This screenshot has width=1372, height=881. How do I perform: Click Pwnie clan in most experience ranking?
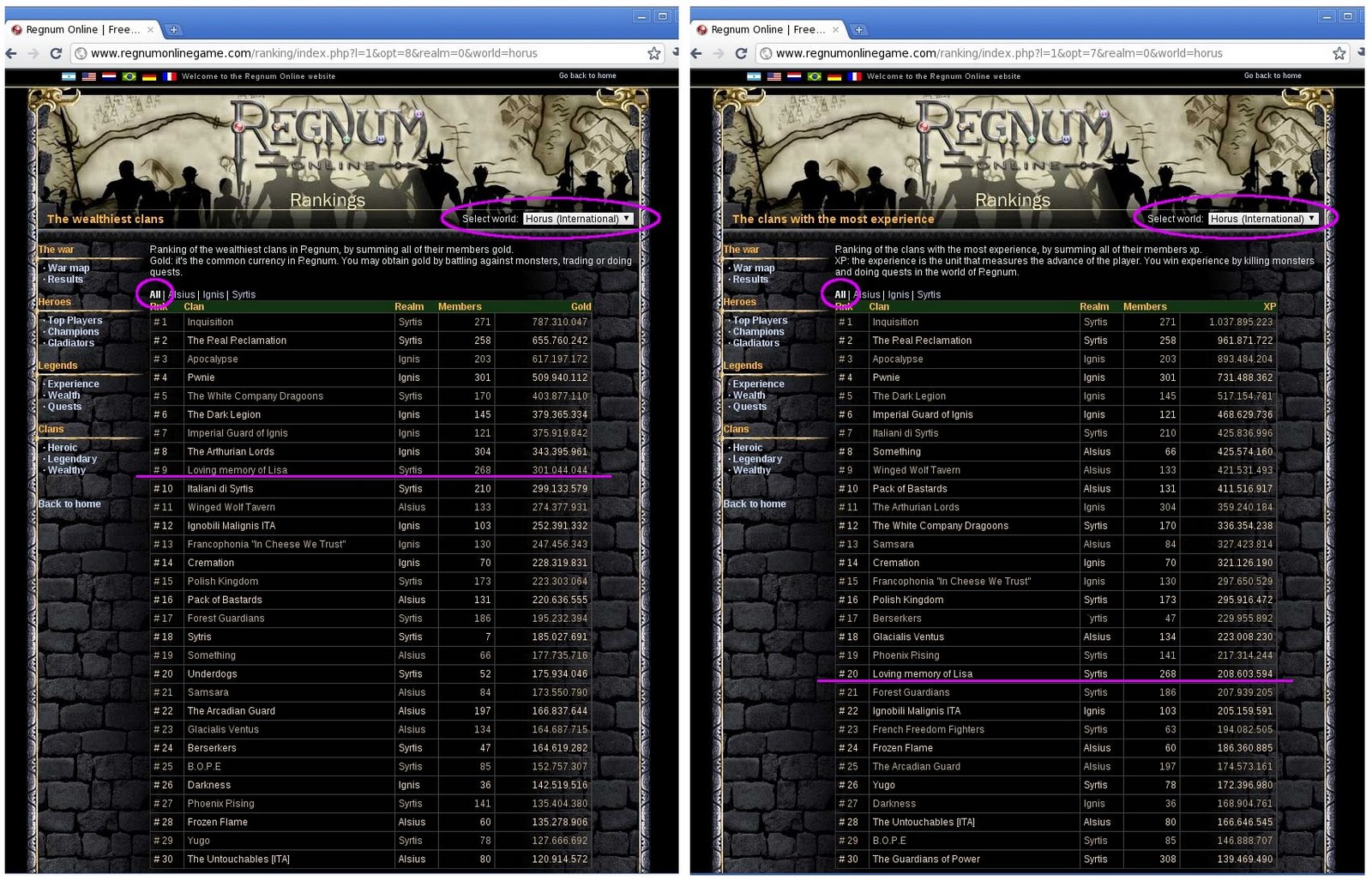886,377
